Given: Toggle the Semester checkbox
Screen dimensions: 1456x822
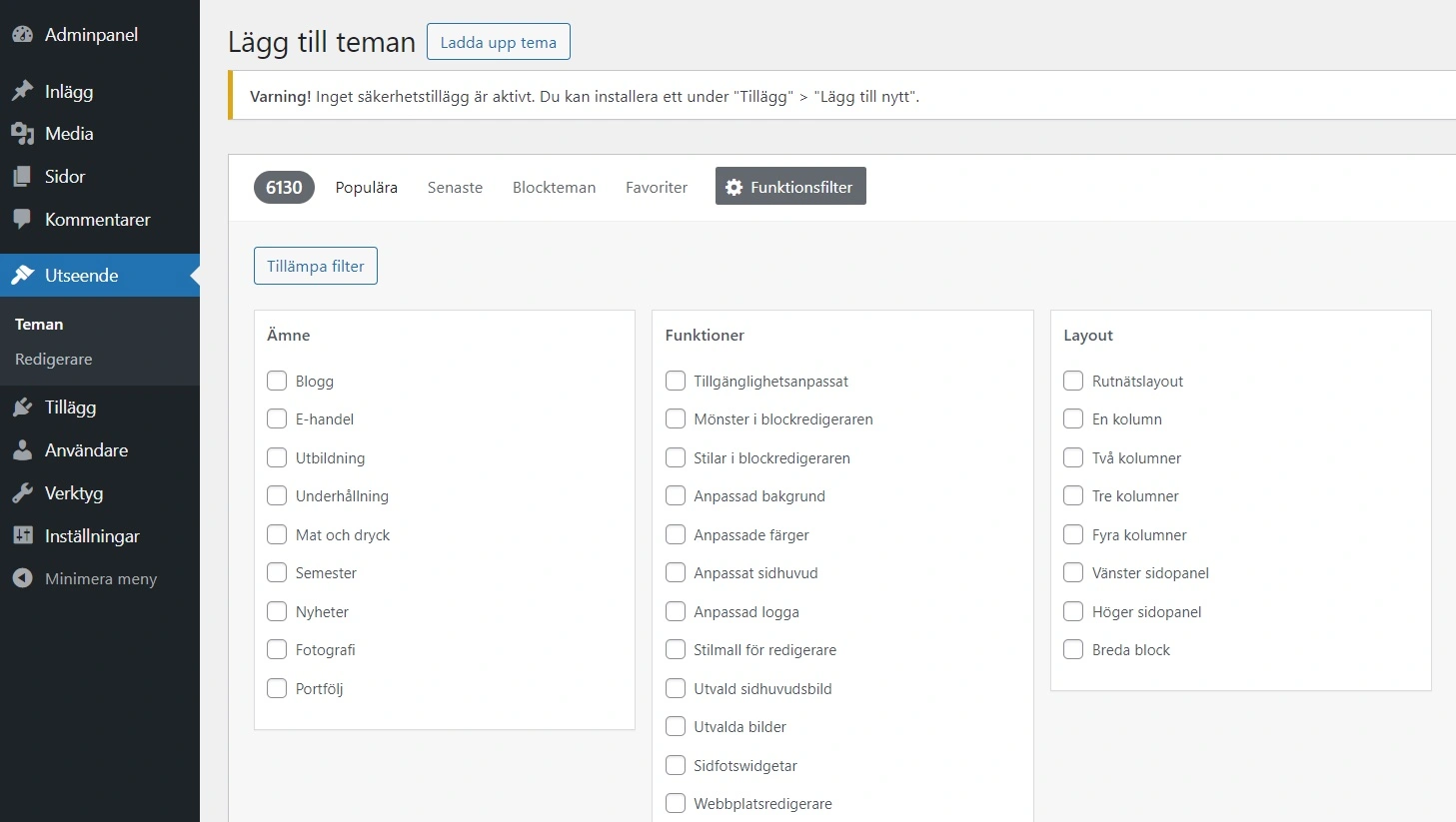Looking at the screenshot, I should 277,572.
